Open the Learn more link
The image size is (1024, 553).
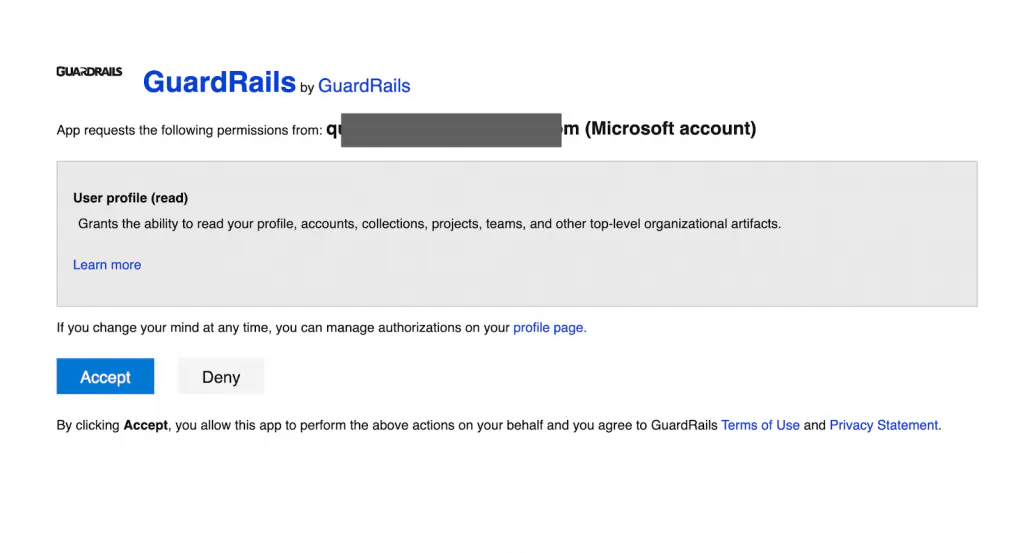(107, 264)
